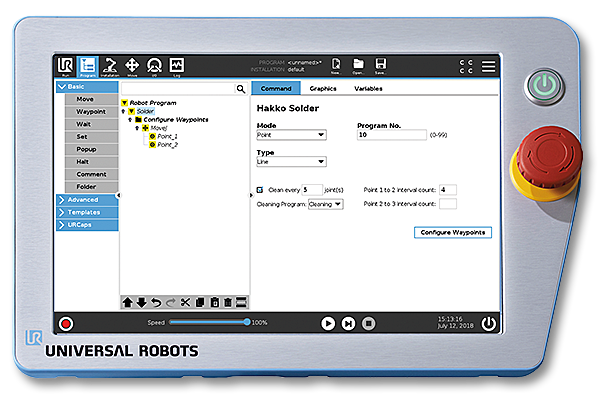Screen dimensions: 600x417
Task: Open the Move arrows icon
Action: click(132, 66)
